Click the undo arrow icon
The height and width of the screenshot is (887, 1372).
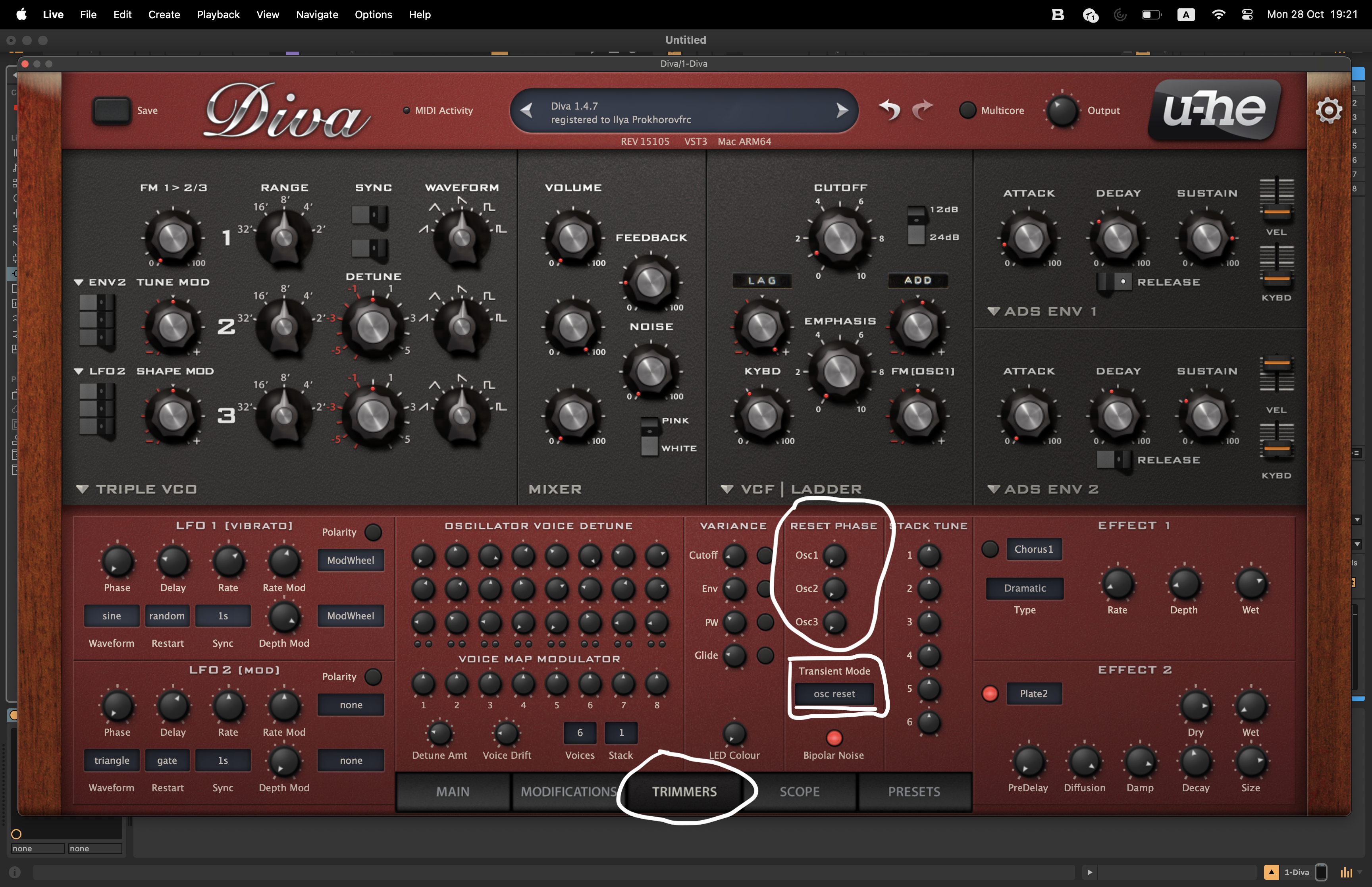[890, 110]
